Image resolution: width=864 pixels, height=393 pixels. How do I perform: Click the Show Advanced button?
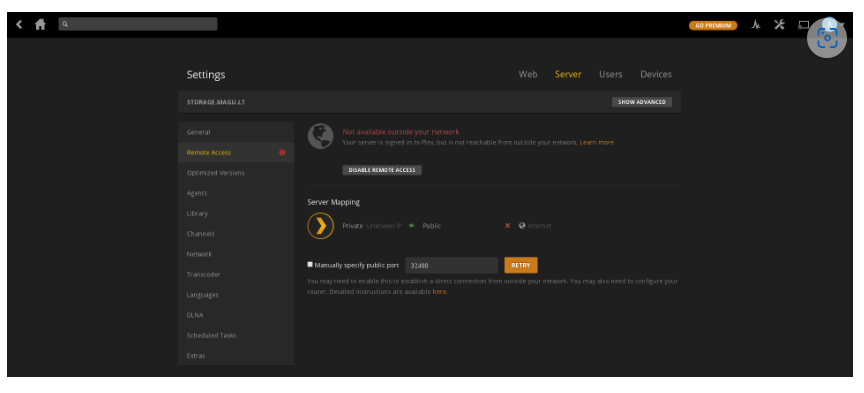coord(642,102)
